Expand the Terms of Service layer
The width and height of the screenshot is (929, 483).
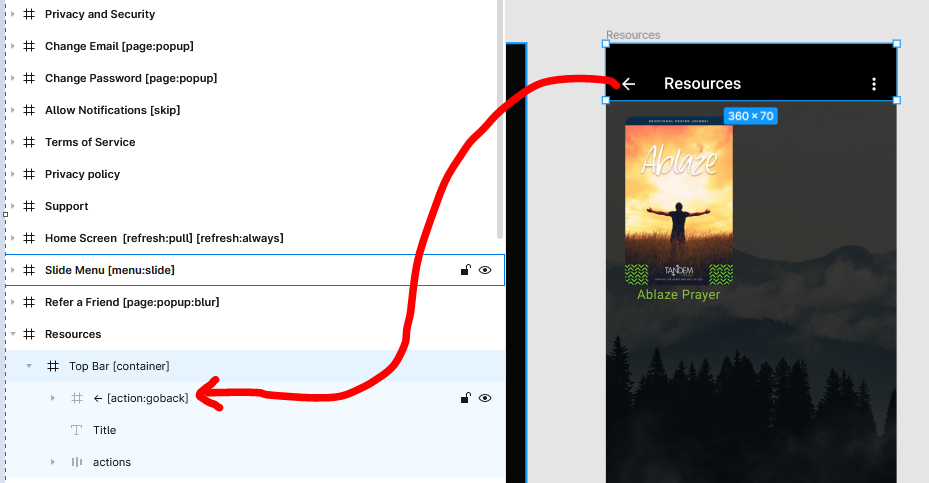12,142
